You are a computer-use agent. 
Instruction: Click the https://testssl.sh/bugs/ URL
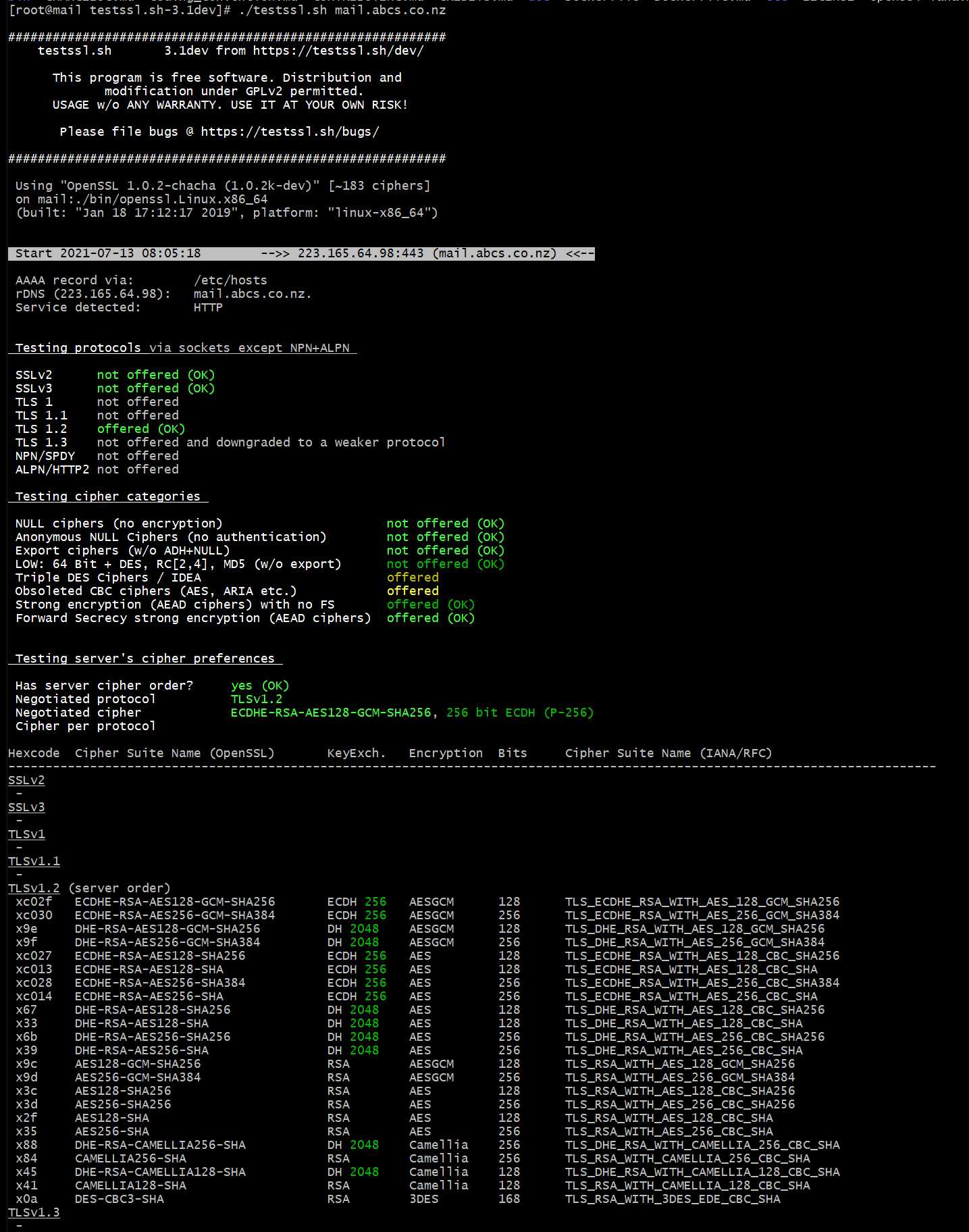pos(290,132)
